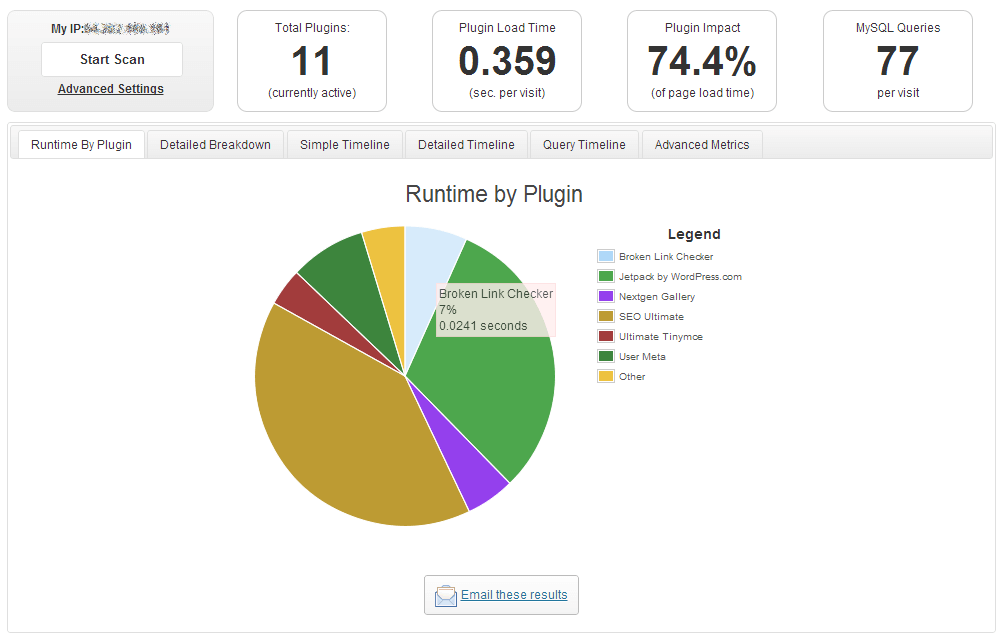Click the Ultimate Tinymce legend swatch
Image resolution: width=1006 pixels, height=638 pixels.
pyautogui.click(x=604, y=336)
